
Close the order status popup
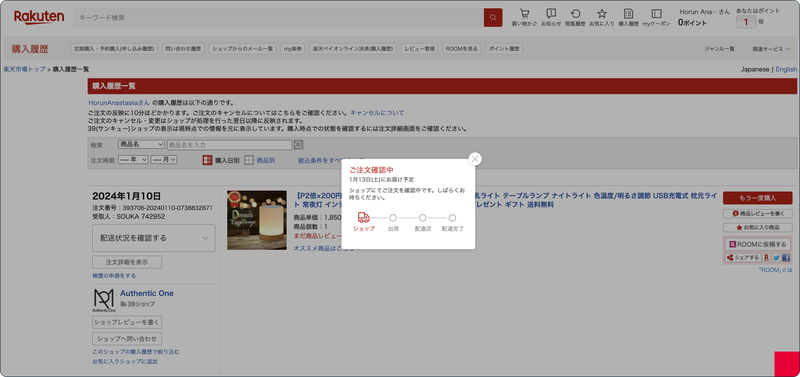pyautogui.click(x=475, y=159)
